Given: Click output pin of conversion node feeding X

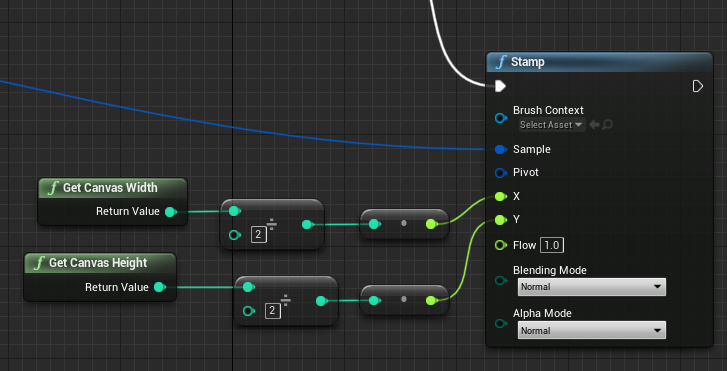Looking at the screenshot, I should tap(431, 224).
